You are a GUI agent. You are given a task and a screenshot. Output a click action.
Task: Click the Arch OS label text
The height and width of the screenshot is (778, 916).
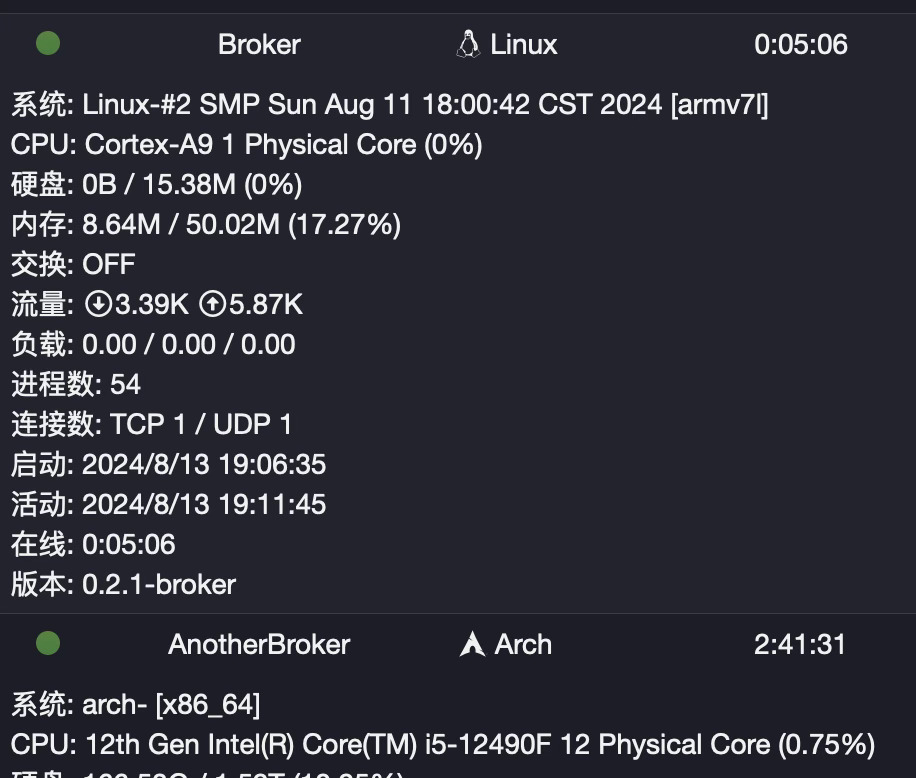(523, 644)
